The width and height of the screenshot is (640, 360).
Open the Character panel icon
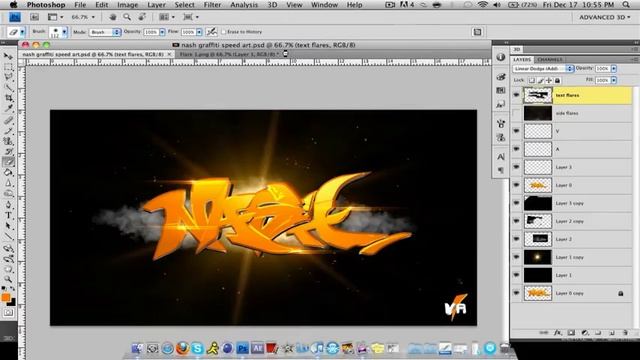501,157
